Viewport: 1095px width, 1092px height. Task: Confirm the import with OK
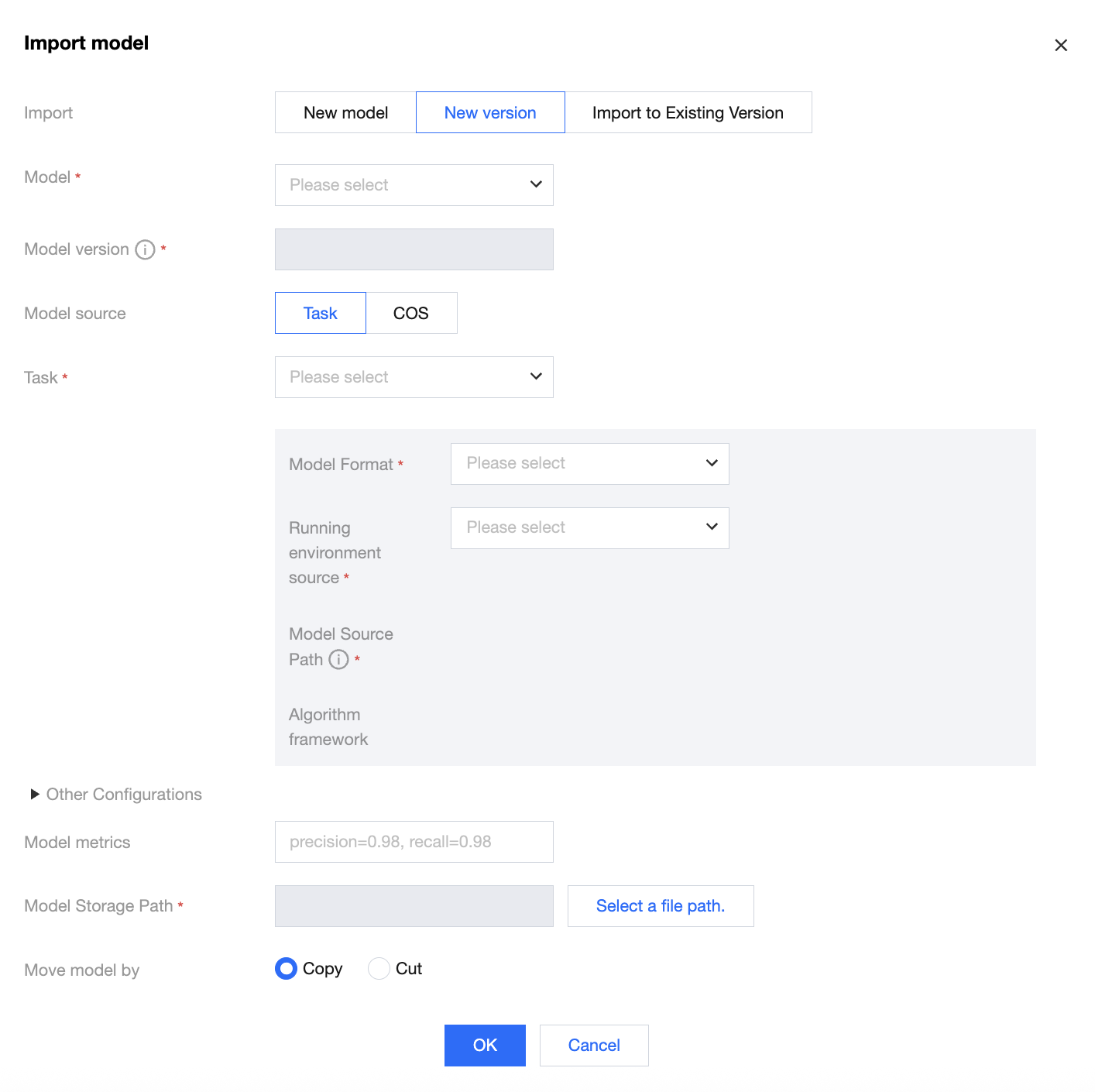tap(485, 1045)
